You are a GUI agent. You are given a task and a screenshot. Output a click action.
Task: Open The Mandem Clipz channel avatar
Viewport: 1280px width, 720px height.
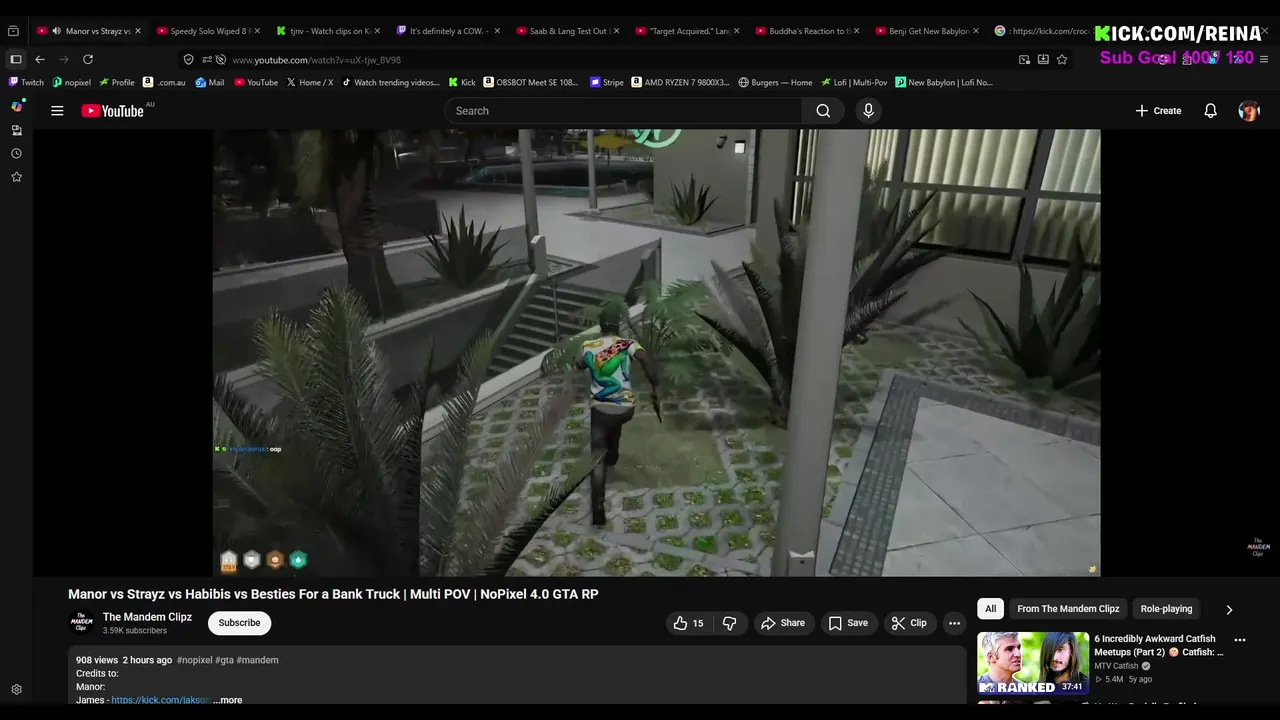[82, 623]
